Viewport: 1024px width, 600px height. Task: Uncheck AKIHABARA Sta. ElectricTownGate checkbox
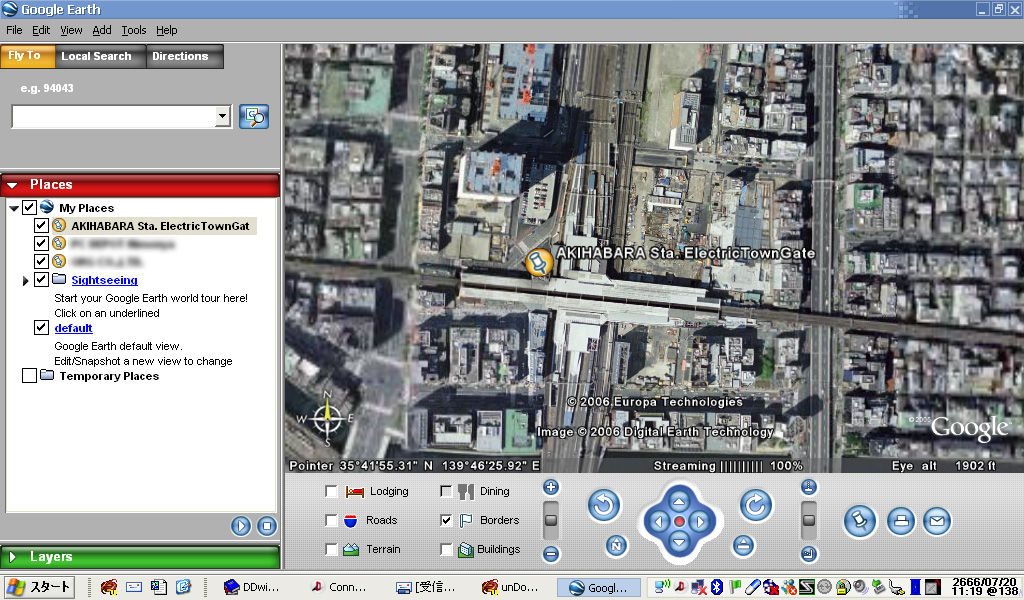(x=41, y=225)
